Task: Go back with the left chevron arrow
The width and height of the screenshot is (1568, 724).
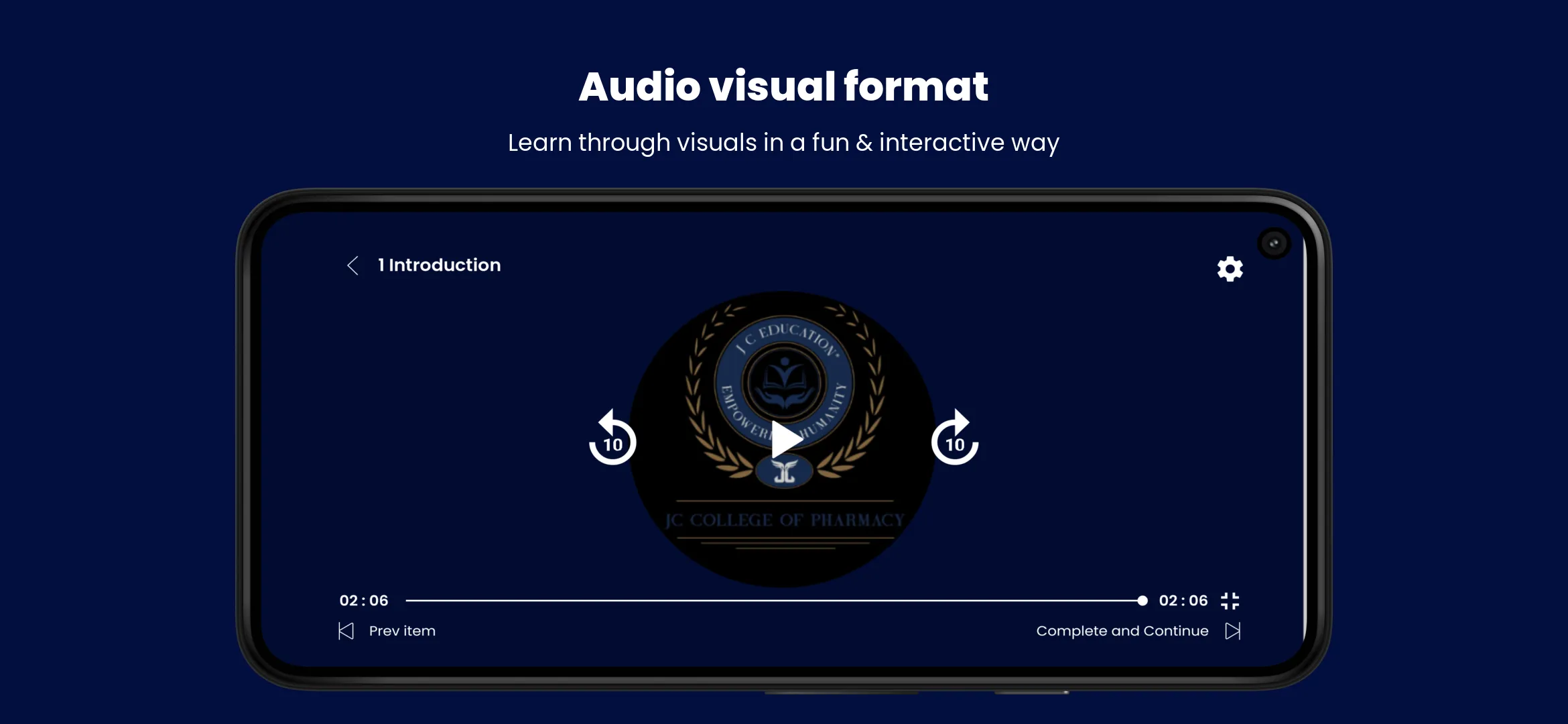Action: click(352, 265)
